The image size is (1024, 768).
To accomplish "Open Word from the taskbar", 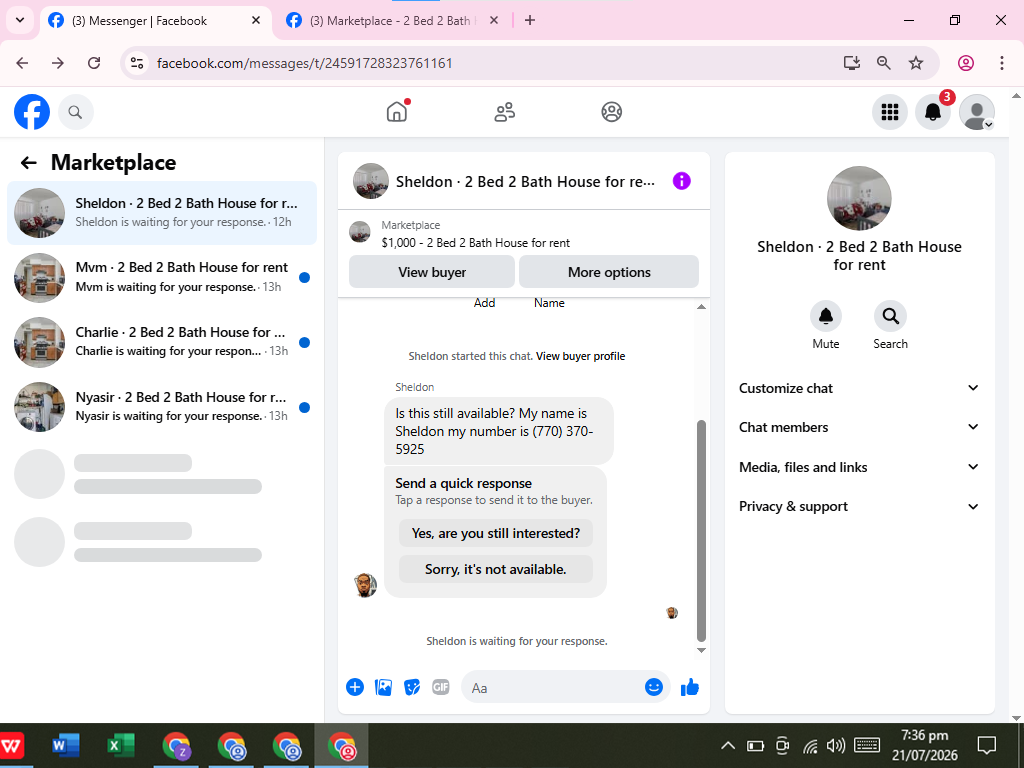I will click(x=65, y=745).
